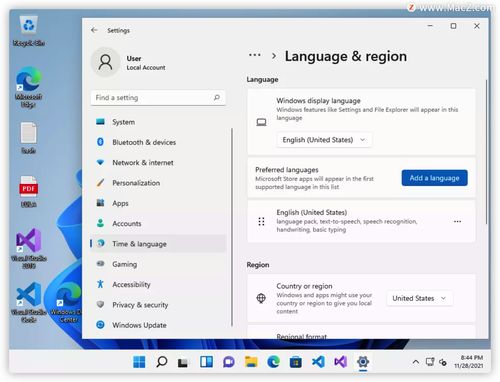Click the Accessibility figure icon

[100, 284]
